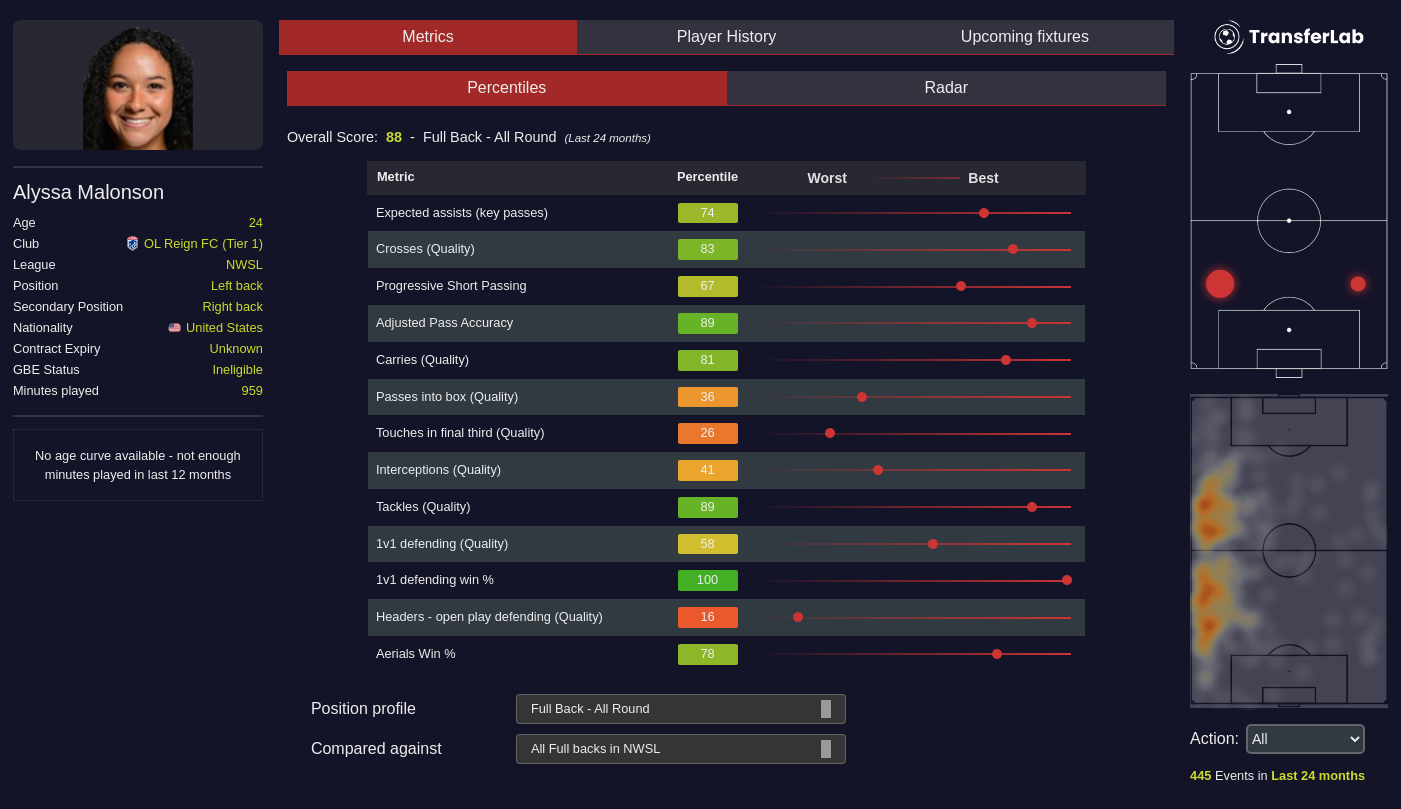Click the Crosses (Quality) percentile badge 83

click(707, 249)
